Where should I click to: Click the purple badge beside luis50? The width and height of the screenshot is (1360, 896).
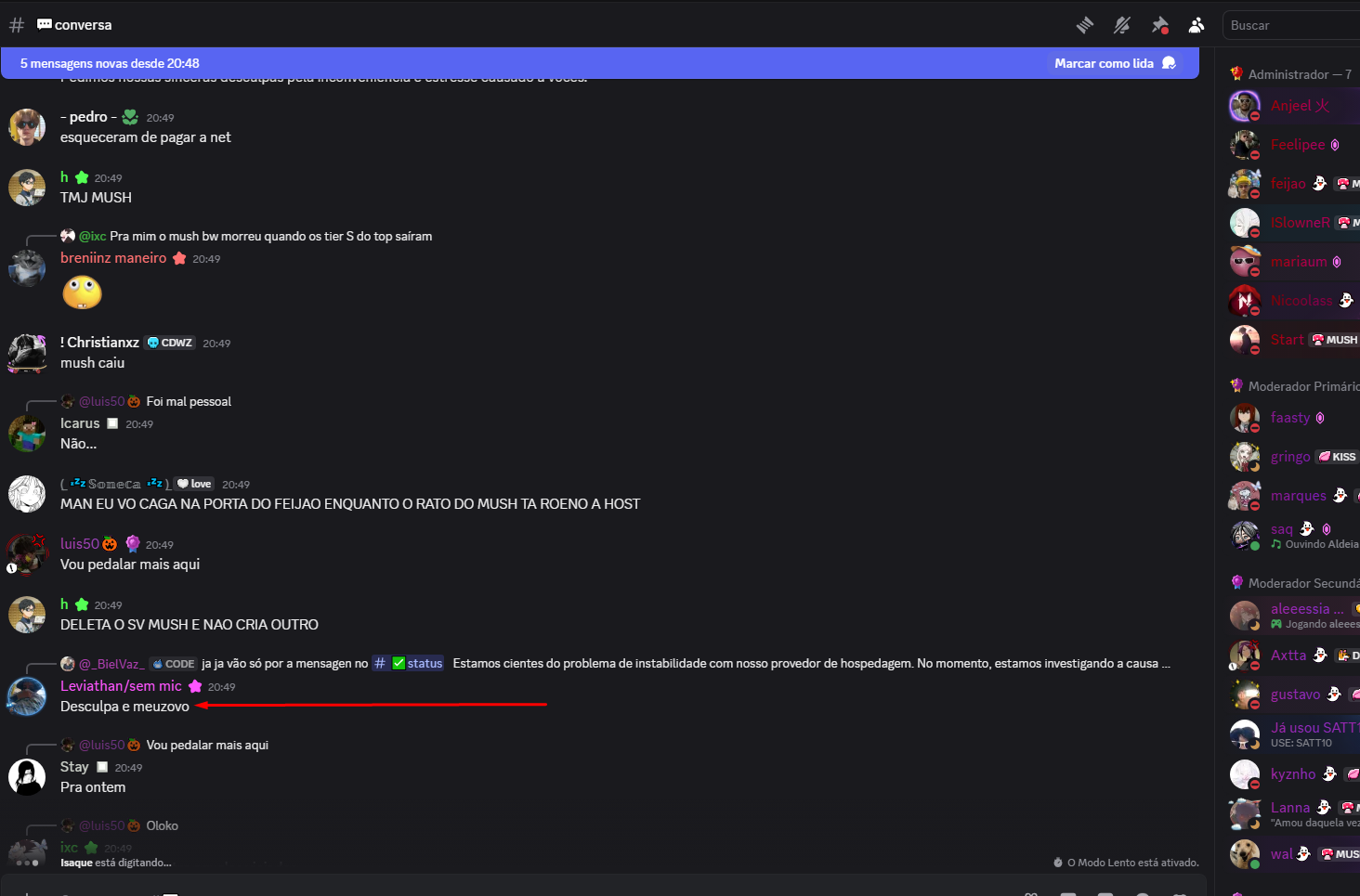[133, 543]
